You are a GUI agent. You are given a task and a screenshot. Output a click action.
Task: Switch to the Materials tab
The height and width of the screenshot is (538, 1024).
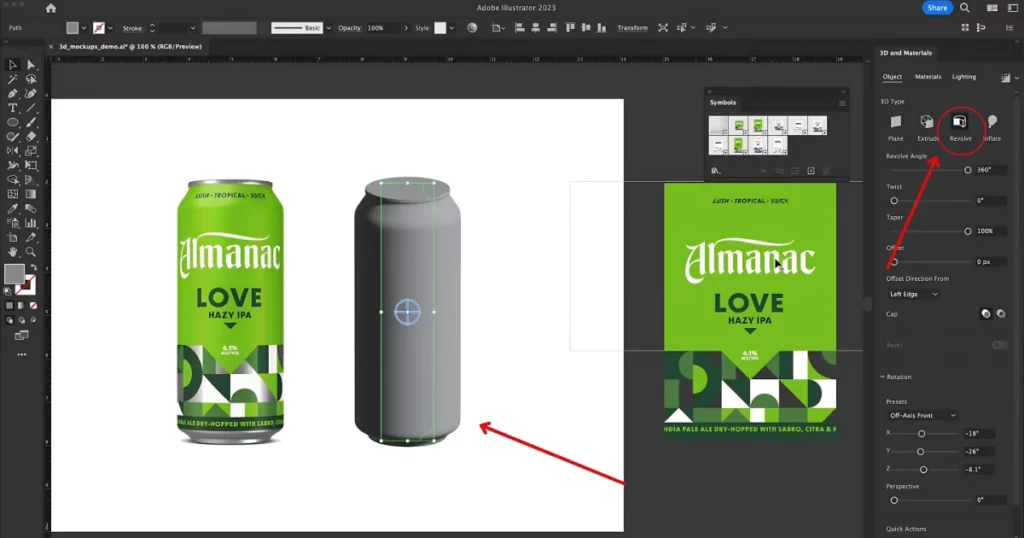coord(927,77)
